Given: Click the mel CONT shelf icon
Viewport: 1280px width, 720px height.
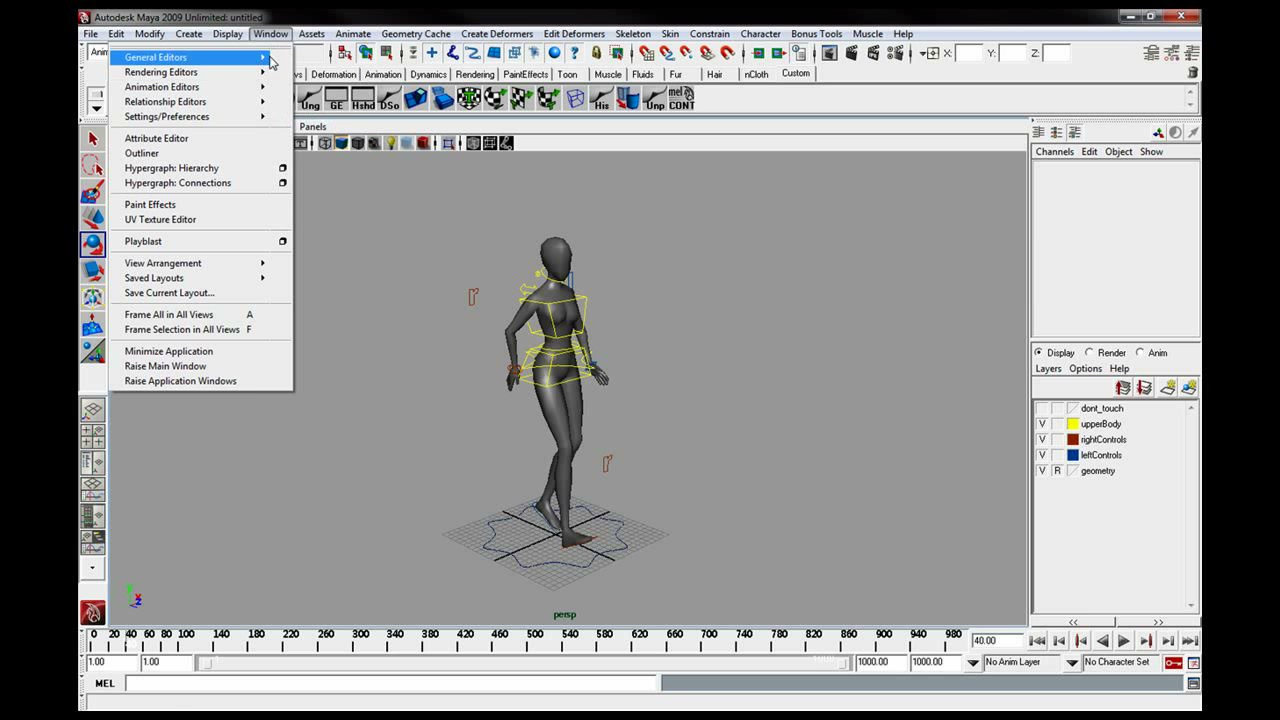Looking at the screenshot, I should tap(681, 98).
